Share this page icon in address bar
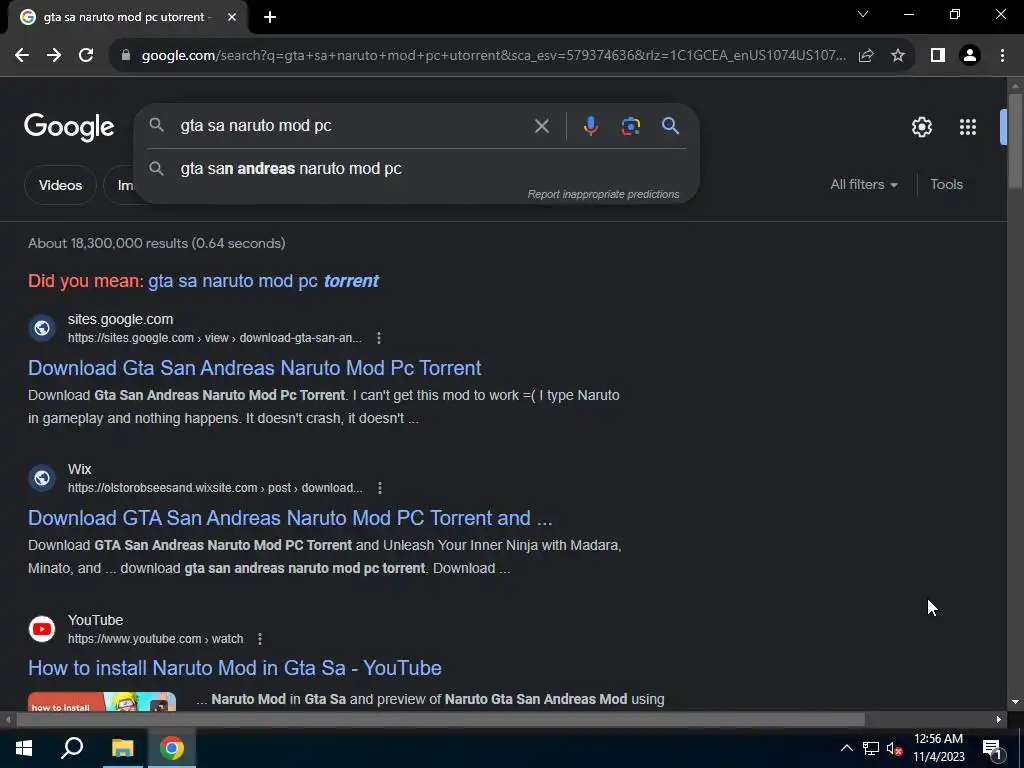The height and width of the screenshot is (768, 1024). coord(866,56)
